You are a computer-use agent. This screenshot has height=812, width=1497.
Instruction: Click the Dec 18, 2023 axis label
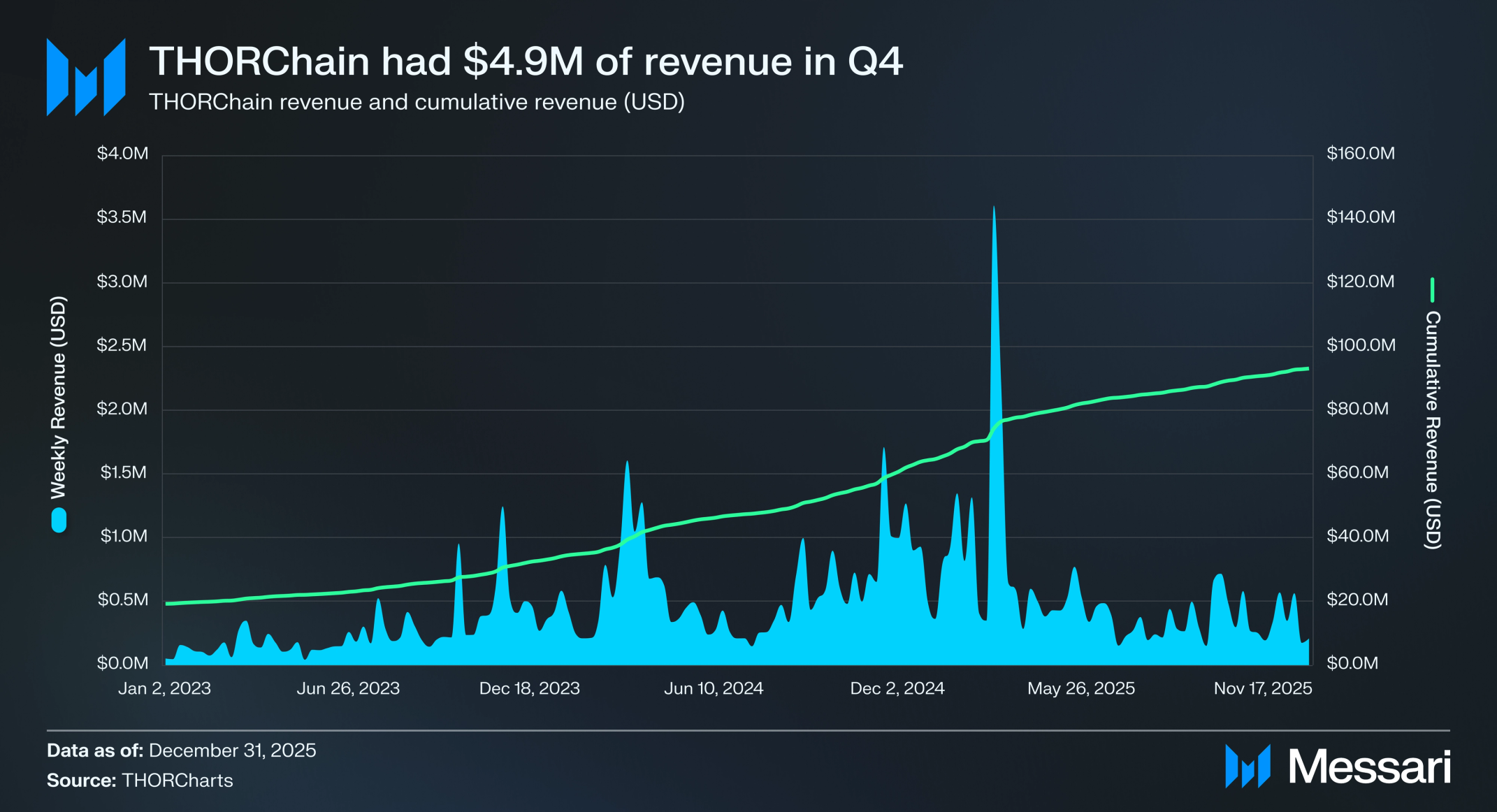pos(529,688)
